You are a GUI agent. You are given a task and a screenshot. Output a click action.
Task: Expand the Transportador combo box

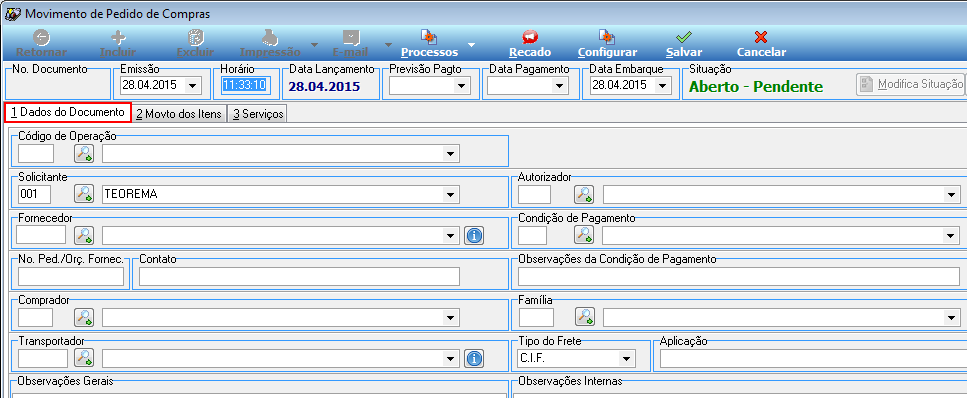pyautogui.click(x=451, y=359)
